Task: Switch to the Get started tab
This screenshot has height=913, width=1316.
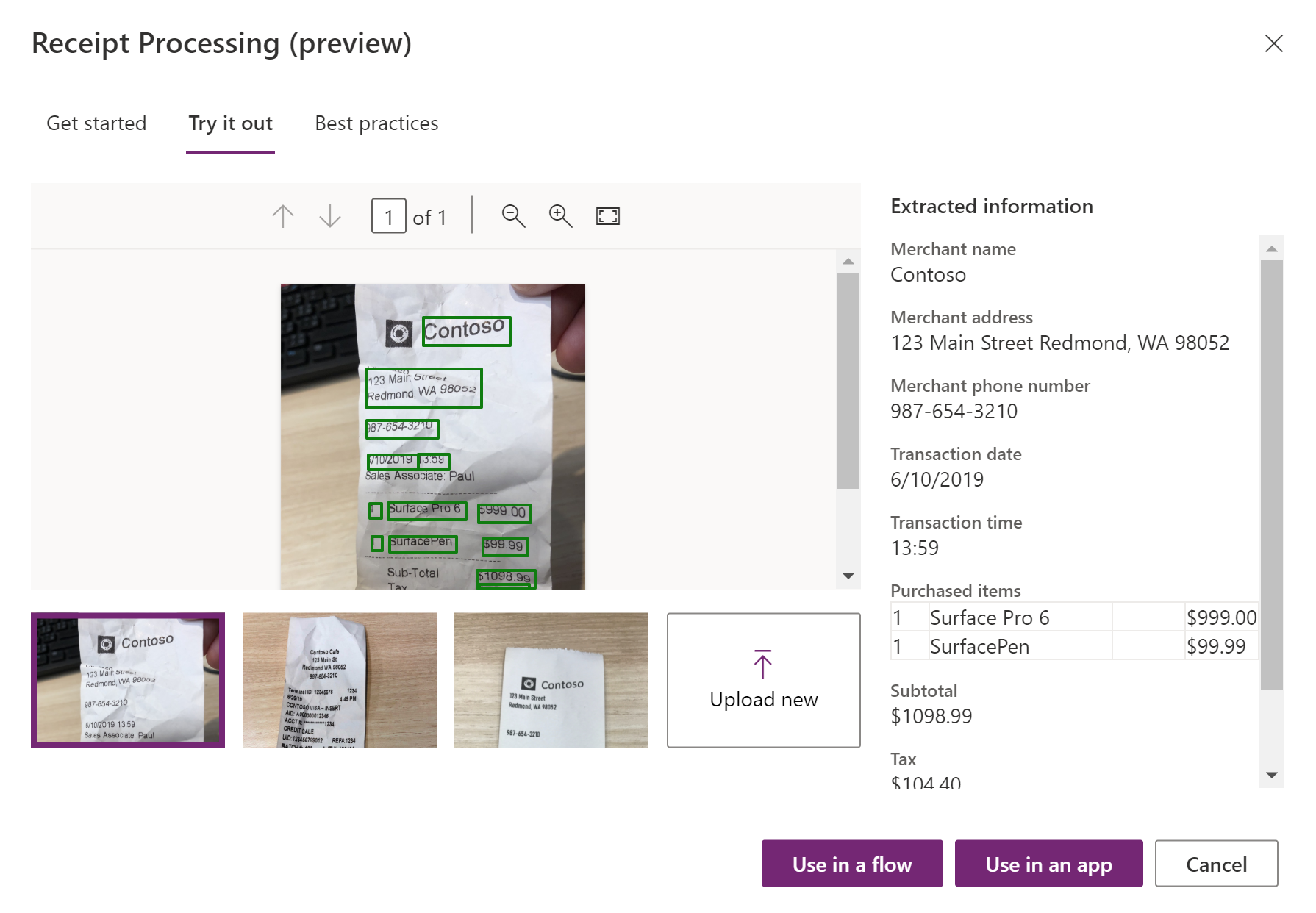Action: click(x=96, y=123)
